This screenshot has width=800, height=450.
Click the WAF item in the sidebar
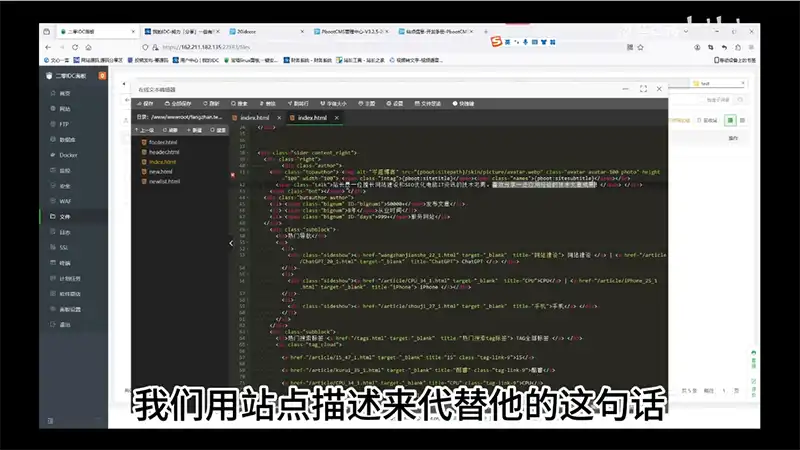pos(65,201)
